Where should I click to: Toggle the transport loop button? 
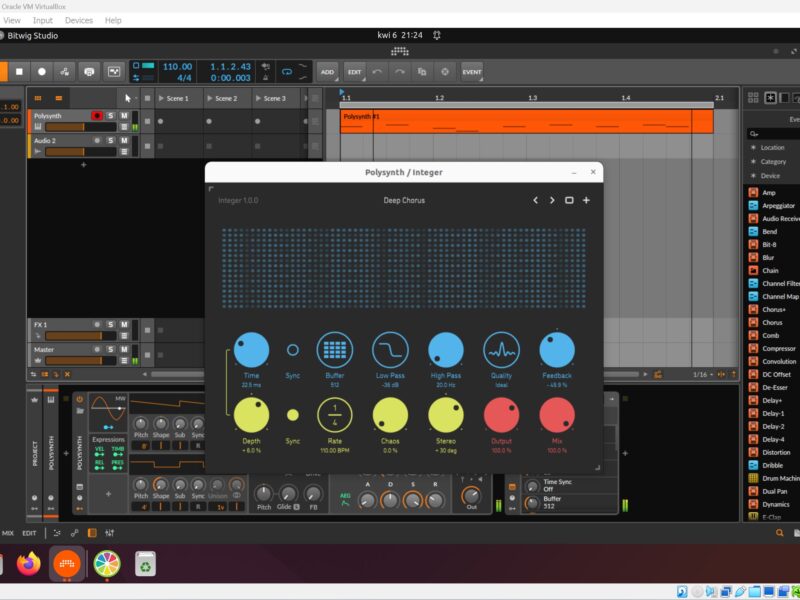[287, 72]
